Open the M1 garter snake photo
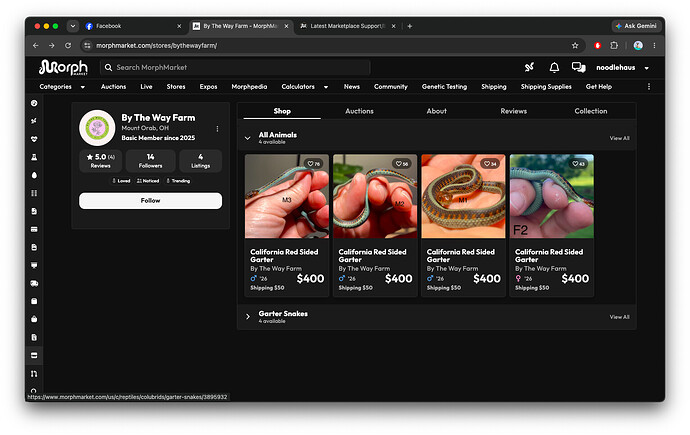Viewport: 690px width, 435px height. (463, 196)
